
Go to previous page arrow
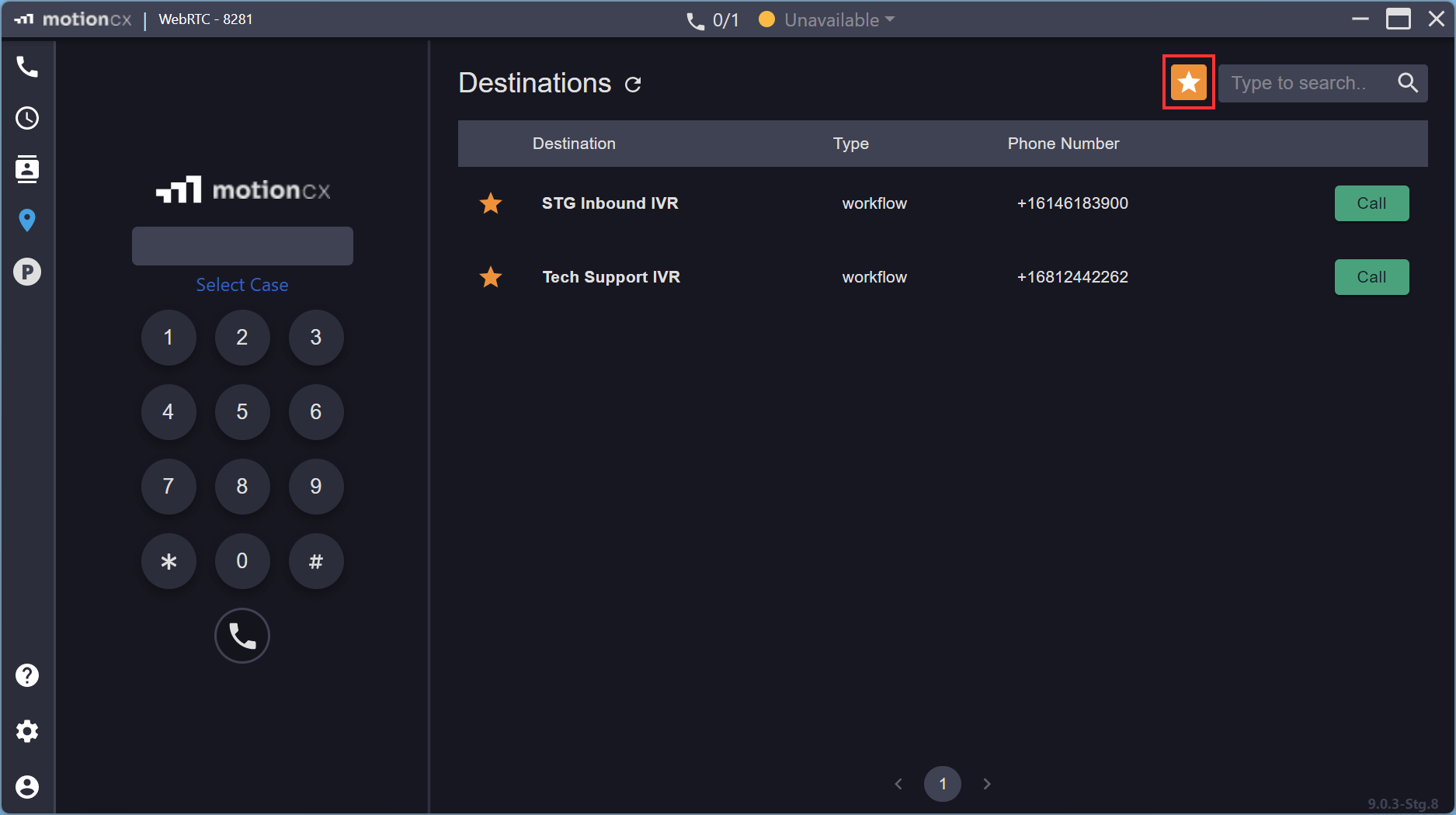pos(898,784)
